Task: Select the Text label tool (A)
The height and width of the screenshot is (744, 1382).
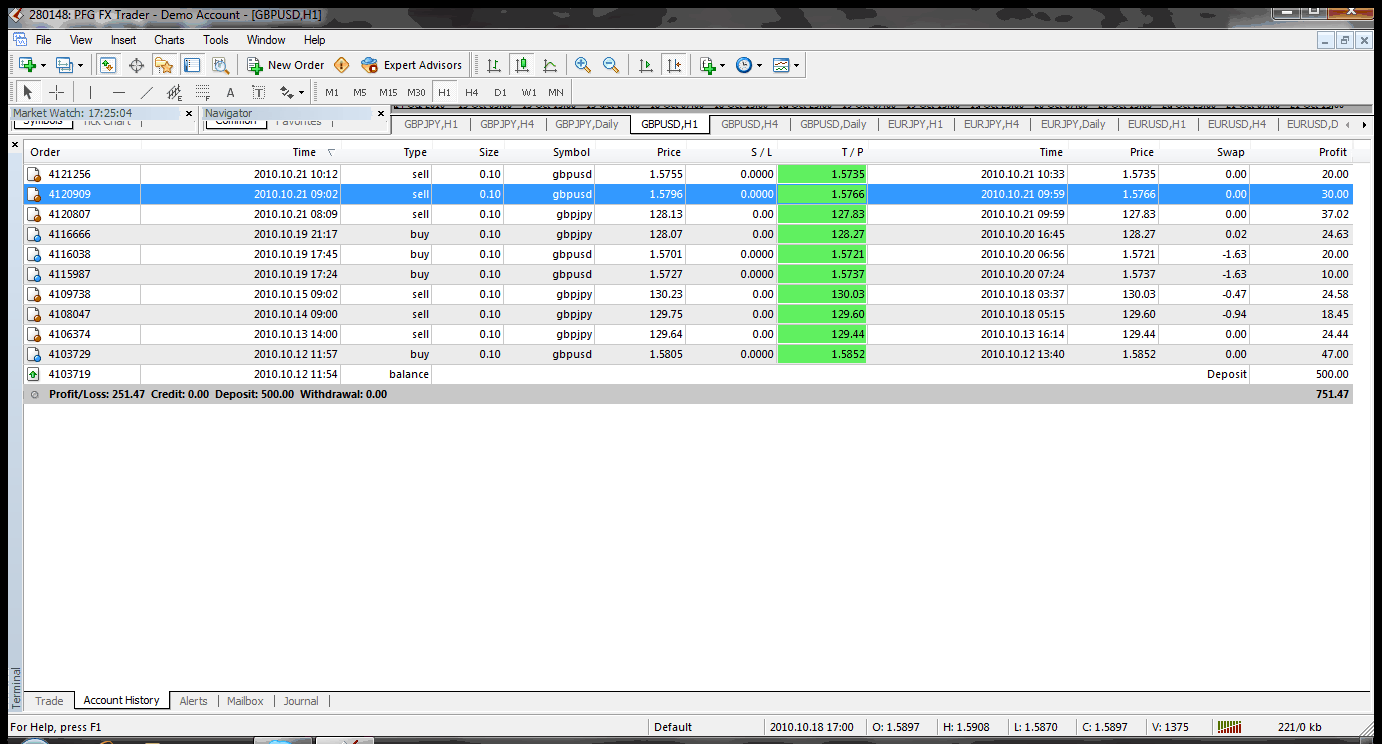Action: (230, 92)
